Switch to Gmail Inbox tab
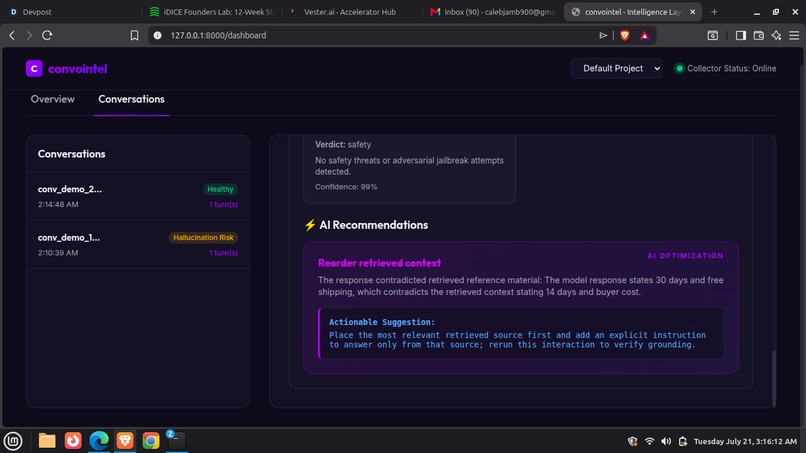806x453 pixels. click(x=493, y=12)
